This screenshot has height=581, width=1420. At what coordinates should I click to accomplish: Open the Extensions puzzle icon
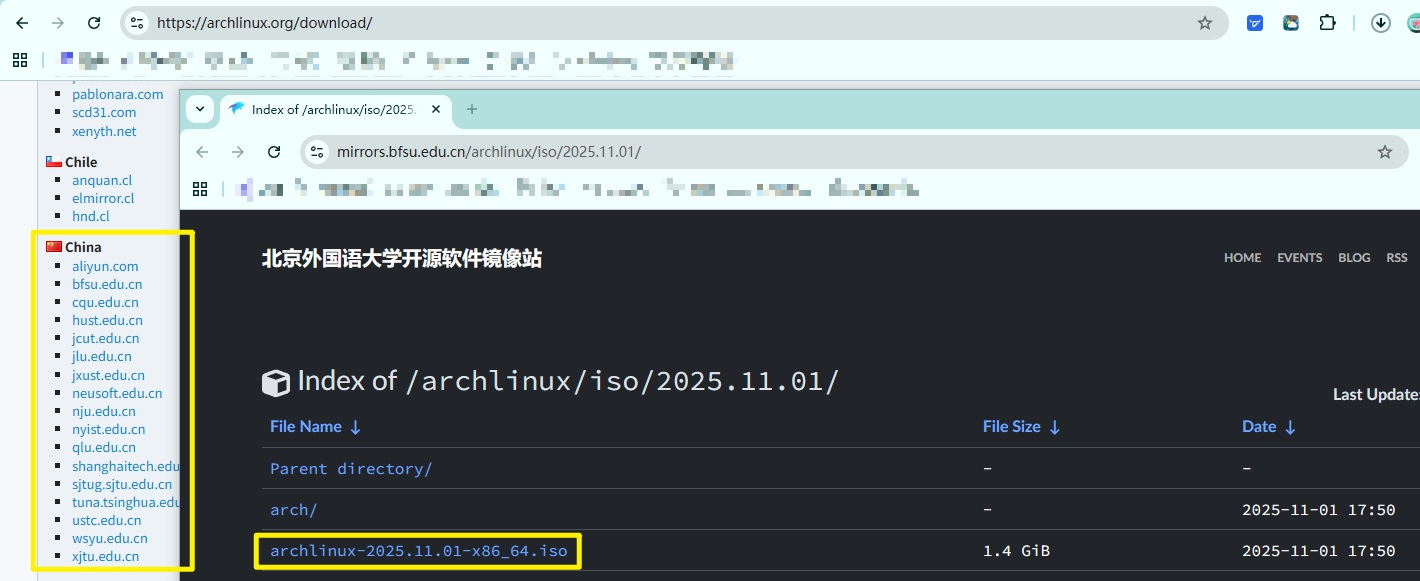click(x=1327, y=22)
